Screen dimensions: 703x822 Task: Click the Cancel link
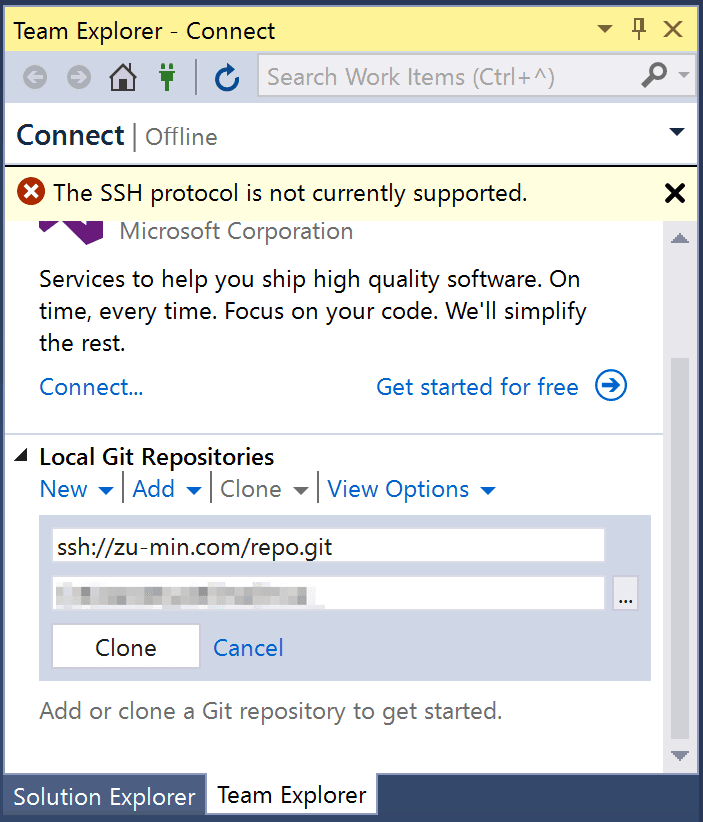(248, 648)
